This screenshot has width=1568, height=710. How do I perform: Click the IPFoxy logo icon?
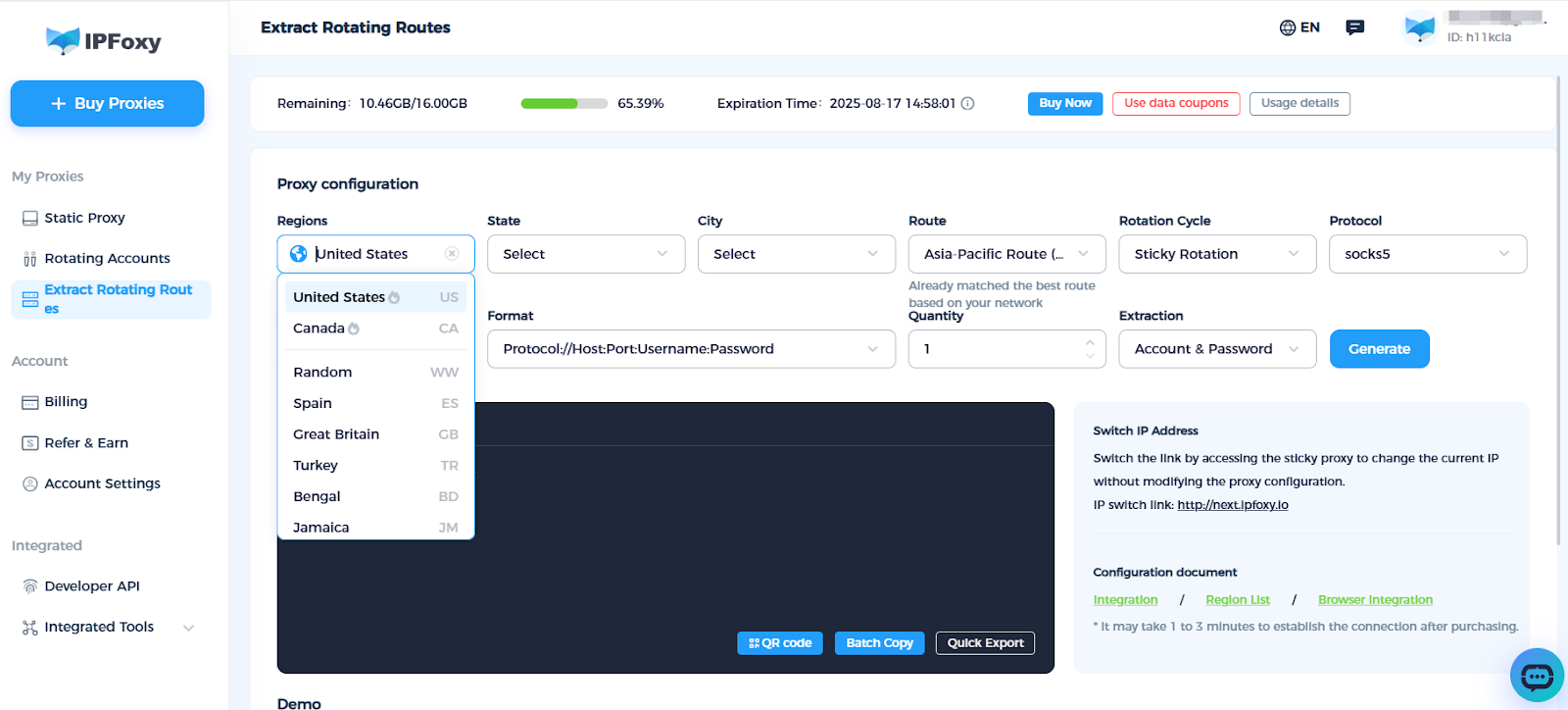coord(63,41)
